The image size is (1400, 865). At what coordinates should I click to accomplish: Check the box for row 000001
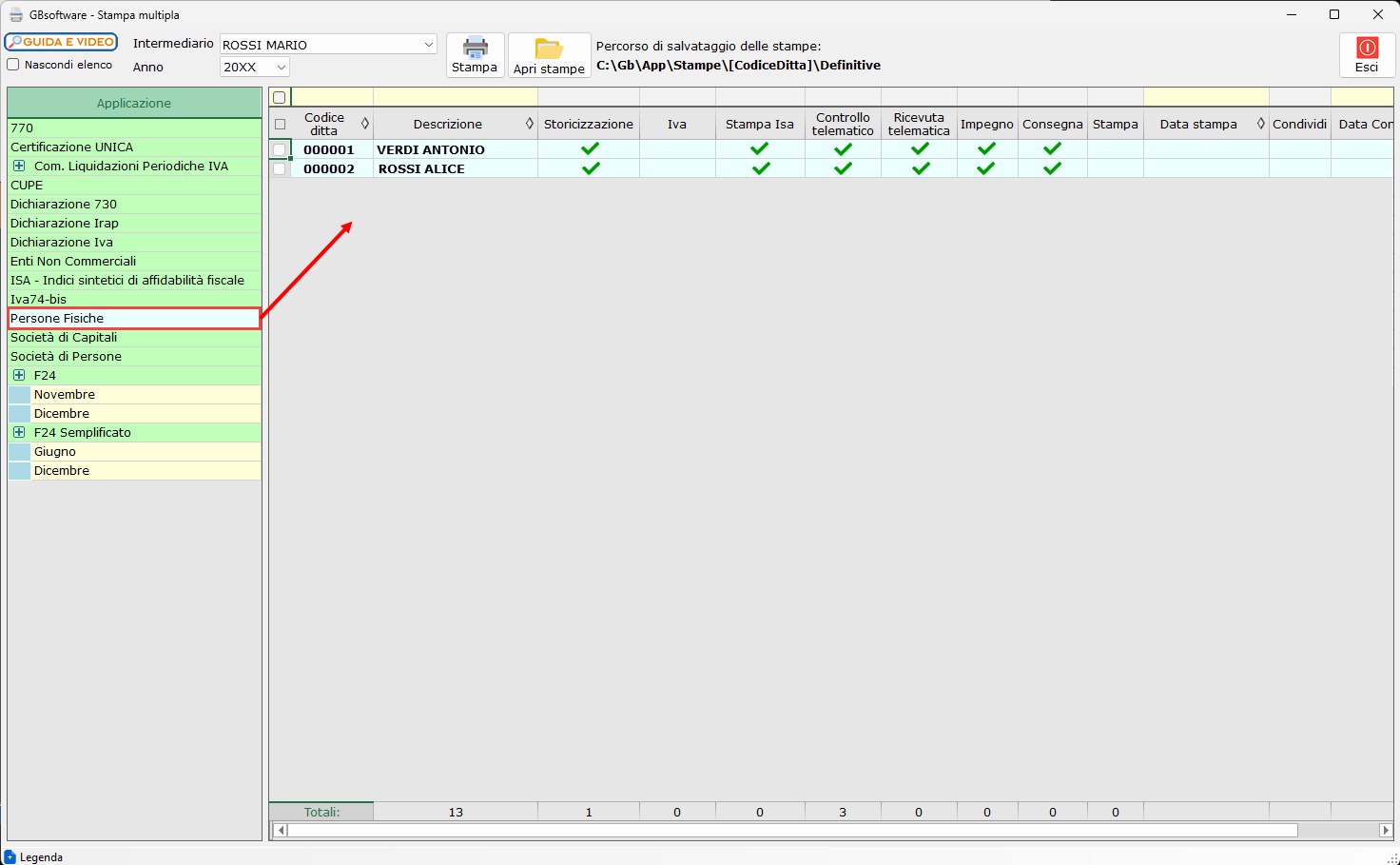280,149
